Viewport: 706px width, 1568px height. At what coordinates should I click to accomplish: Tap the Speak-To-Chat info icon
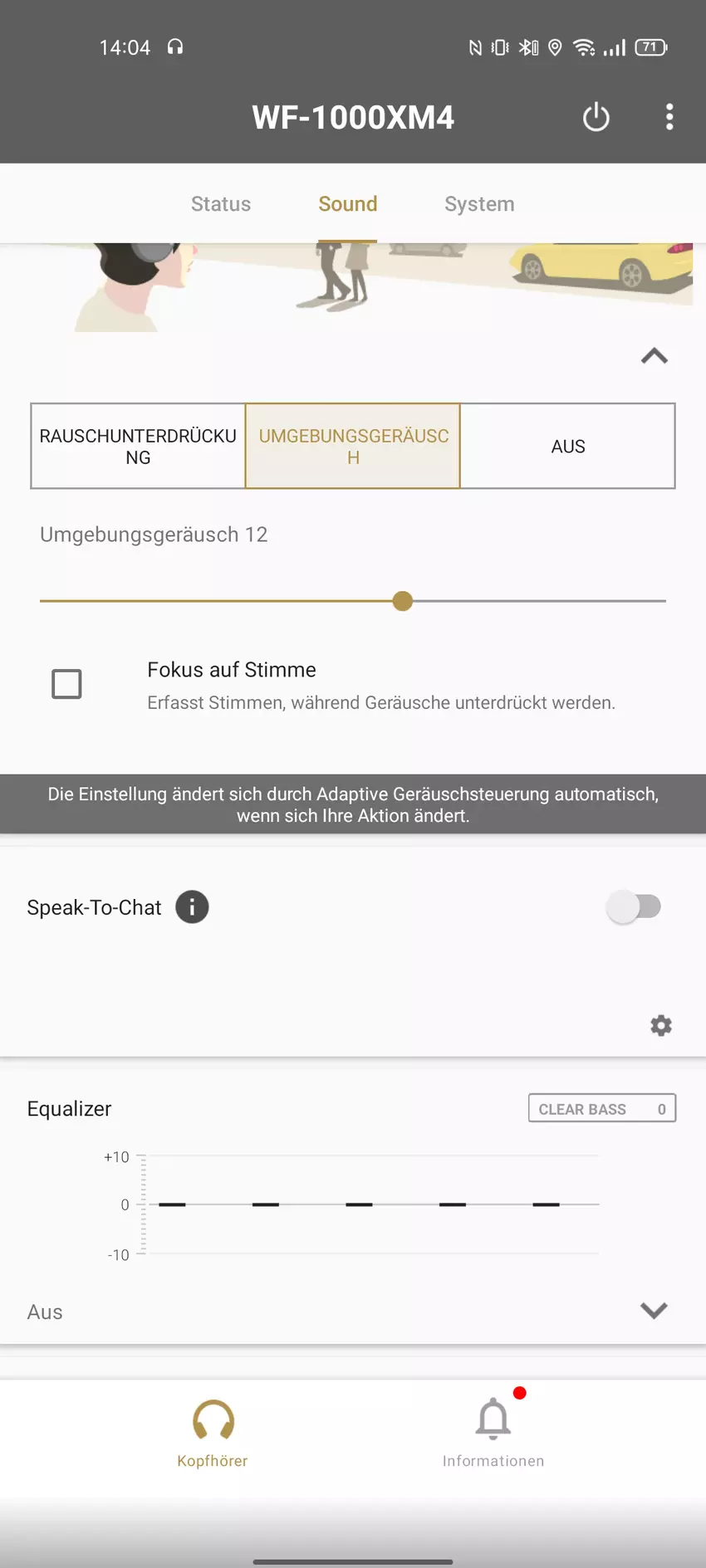[x=192, y=907]
